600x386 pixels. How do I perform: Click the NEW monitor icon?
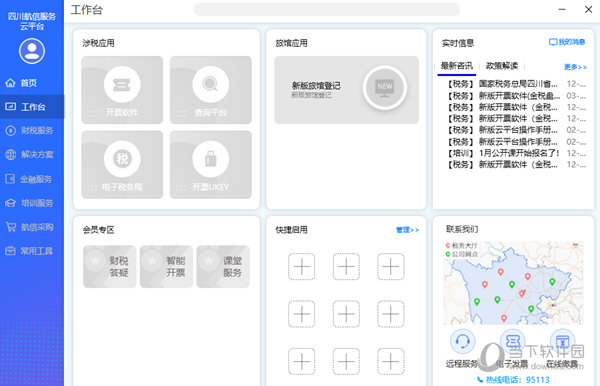click(385, 88)
